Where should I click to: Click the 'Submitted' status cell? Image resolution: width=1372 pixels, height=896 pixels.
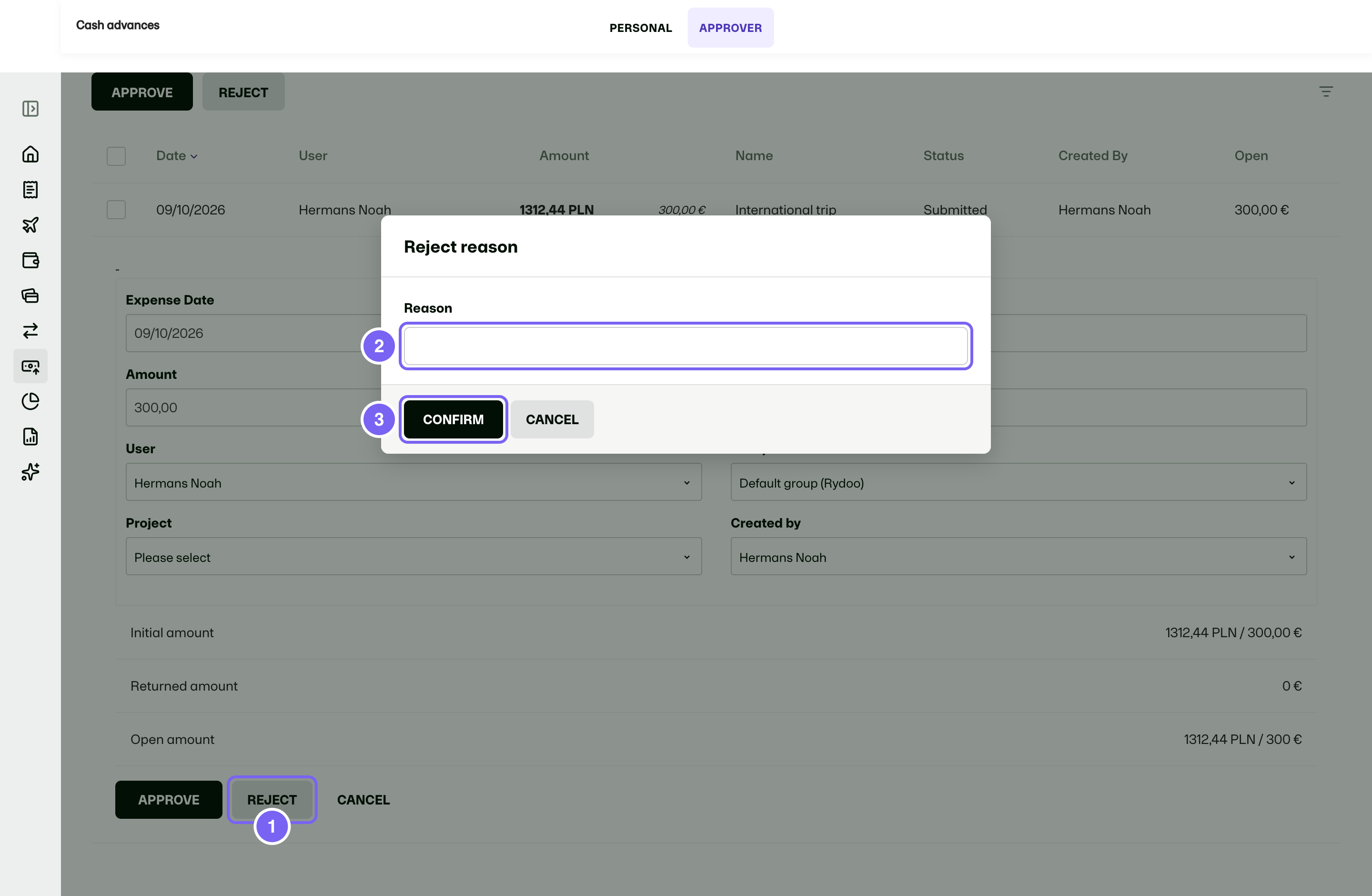[x=955, y=209]
